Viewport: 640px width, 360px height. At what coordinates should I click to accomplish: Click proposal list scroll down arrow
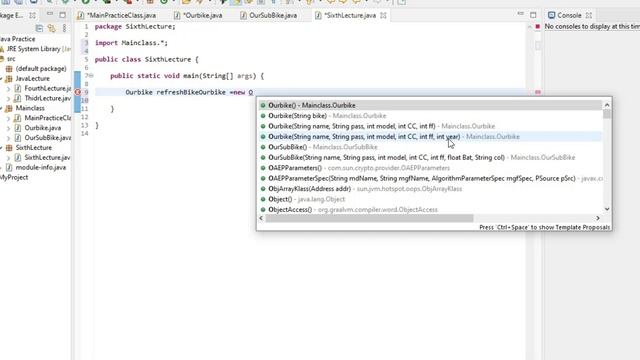[607, 209]
